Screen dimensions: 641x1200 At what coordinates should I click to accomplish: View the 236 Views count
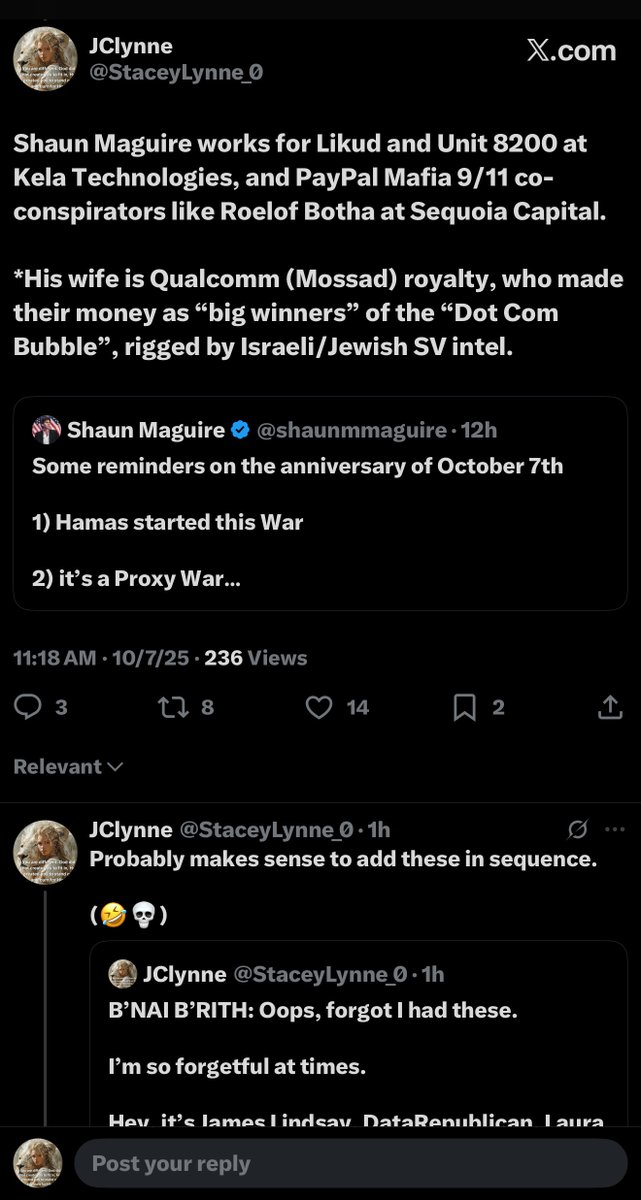pos(255,658)
